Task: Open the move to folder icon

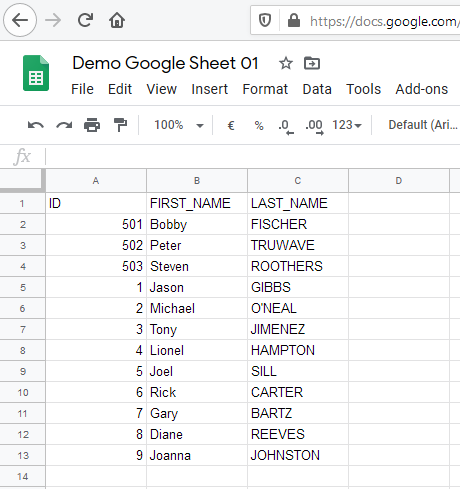Action: point(312,63)
